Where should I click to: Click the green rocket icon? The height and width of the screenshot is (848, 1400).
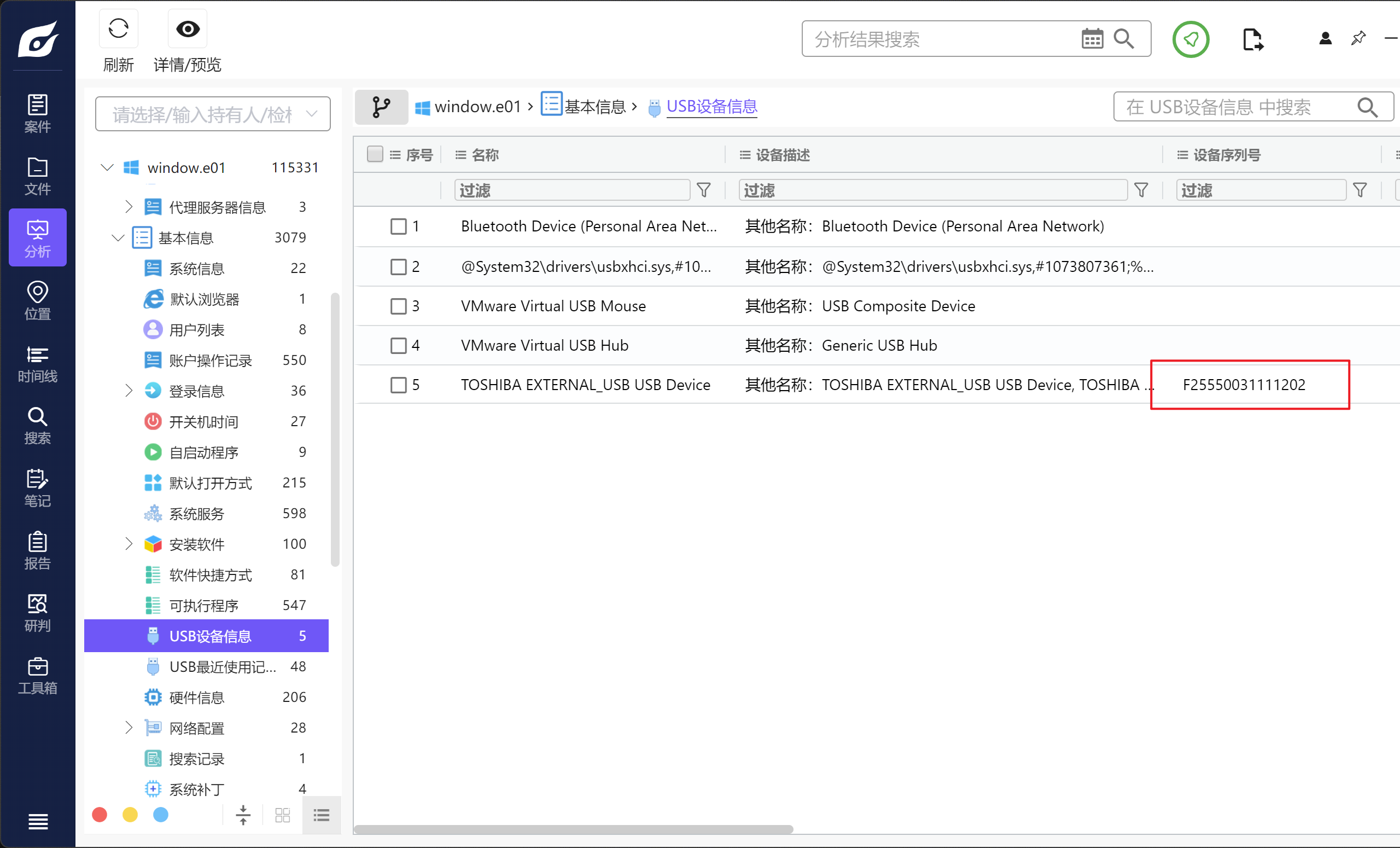(x=1191, y=39)
